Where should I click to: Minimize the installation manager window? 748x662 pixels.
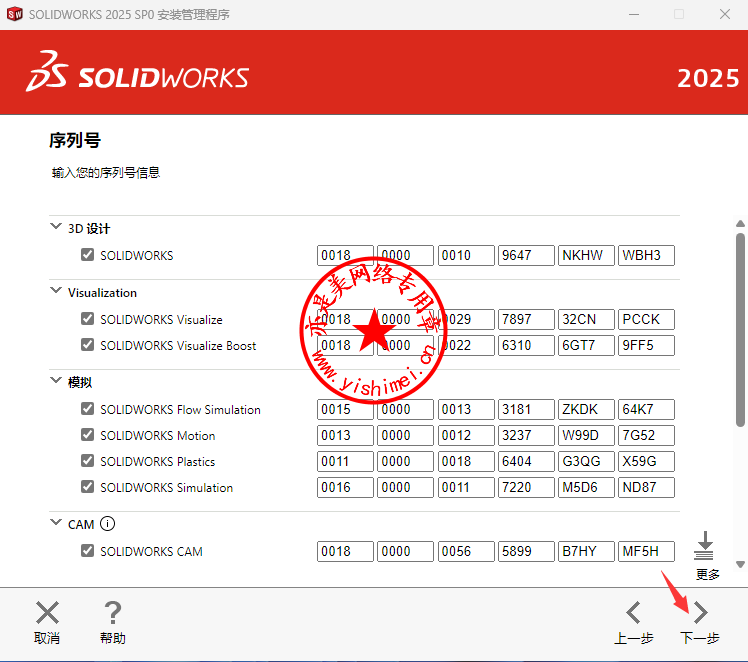pos(634,14)
